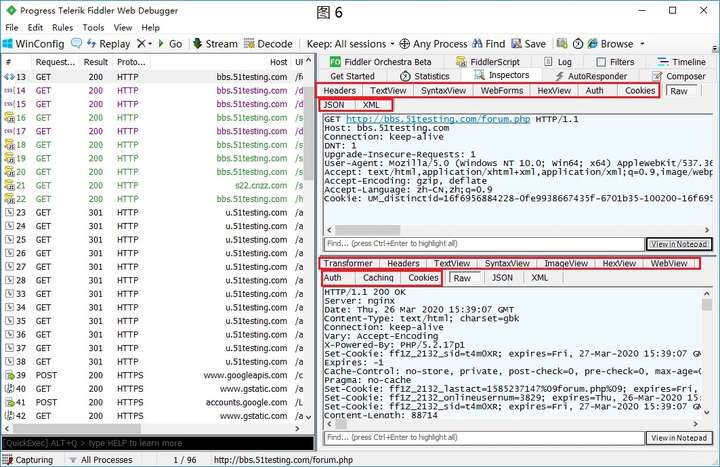Open the Rules menu
The image size is (720, 467).
pyautogui.click(x=62, y=28)
